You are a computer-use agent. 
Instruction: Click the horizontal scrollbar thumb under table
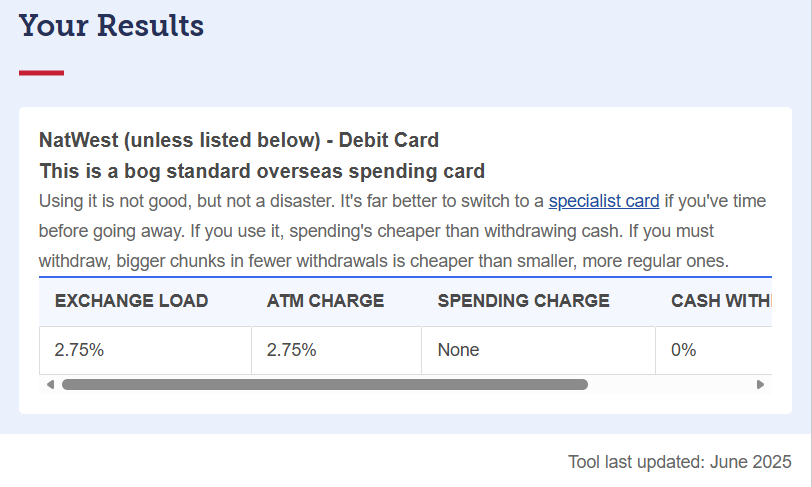[325, 384]
